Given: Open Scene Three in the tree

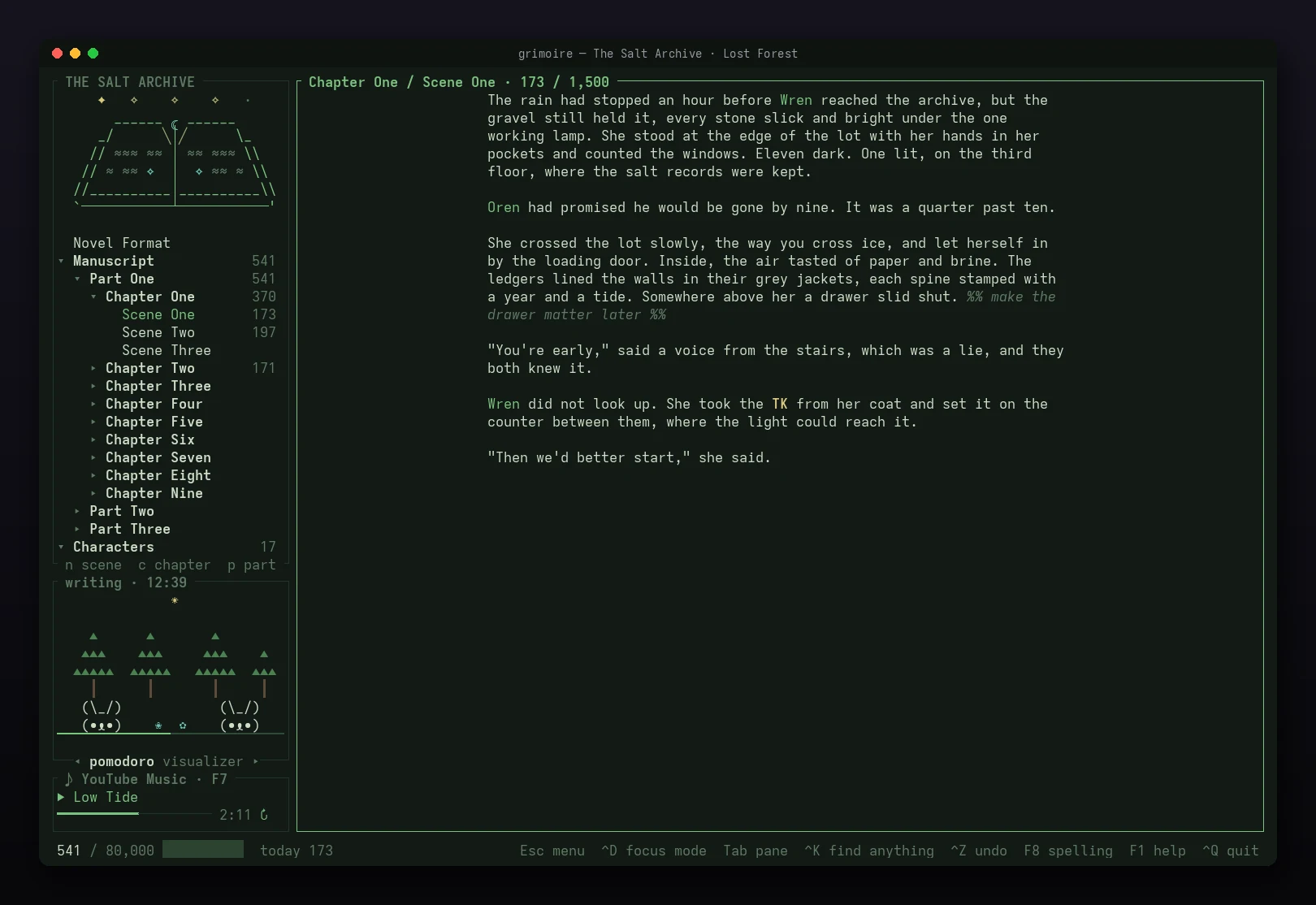Looking at the screenshot, I should click(167, 350).
